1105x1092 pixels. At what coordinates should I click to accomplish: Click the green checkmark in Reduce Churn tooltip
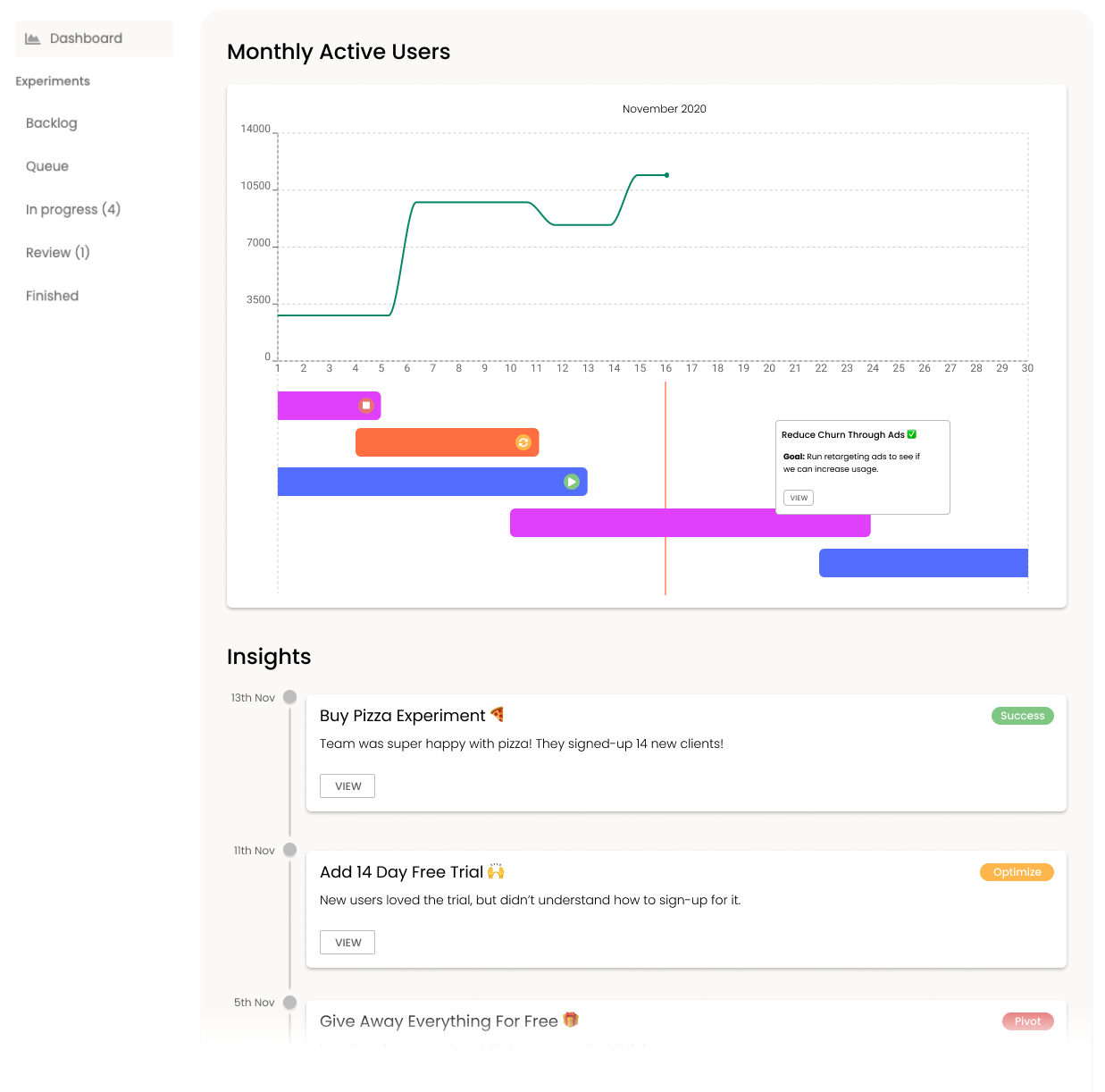pyautogui.click(x=912, y=434)
